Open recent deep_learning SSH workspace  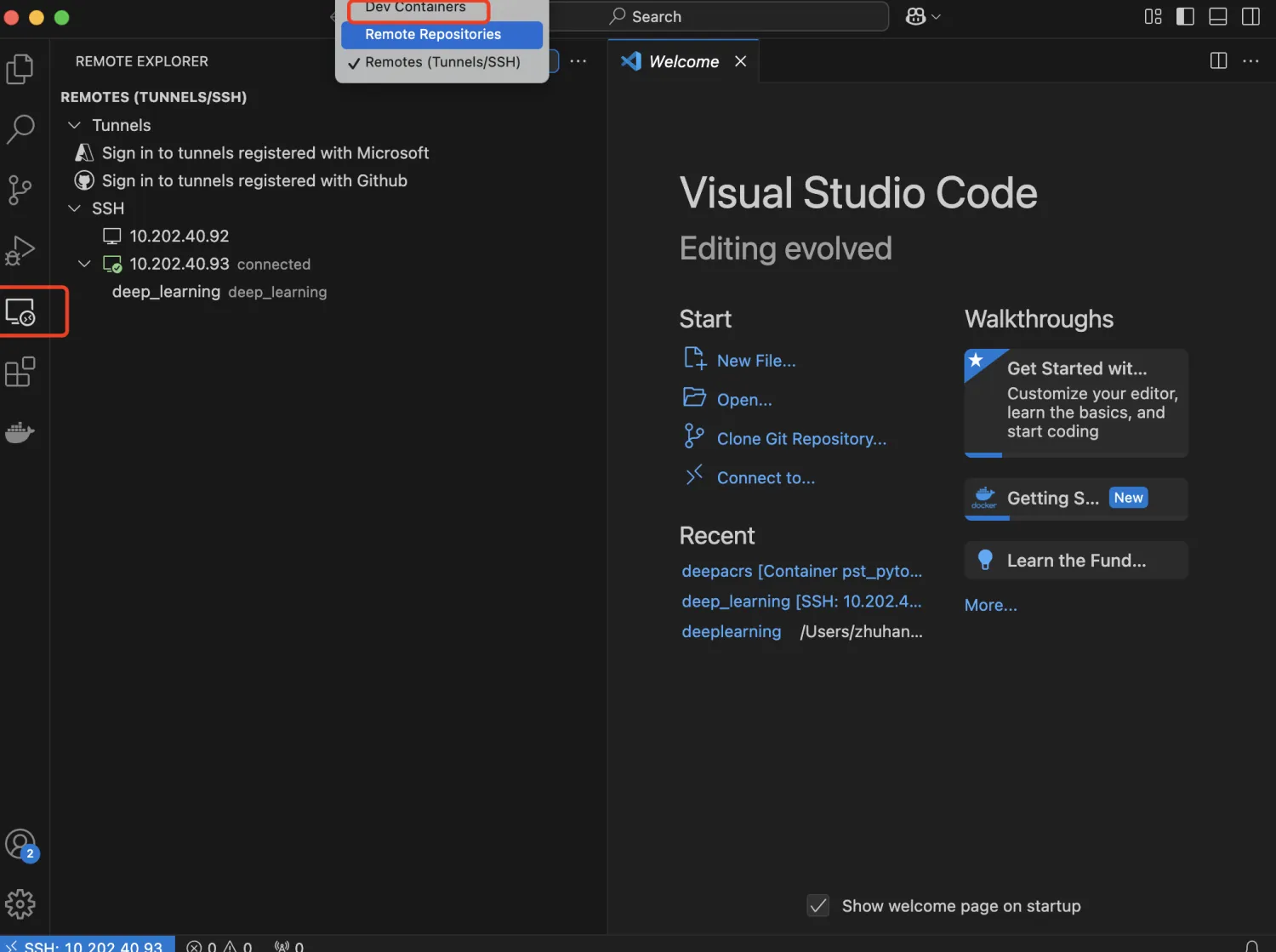point(801,601)
